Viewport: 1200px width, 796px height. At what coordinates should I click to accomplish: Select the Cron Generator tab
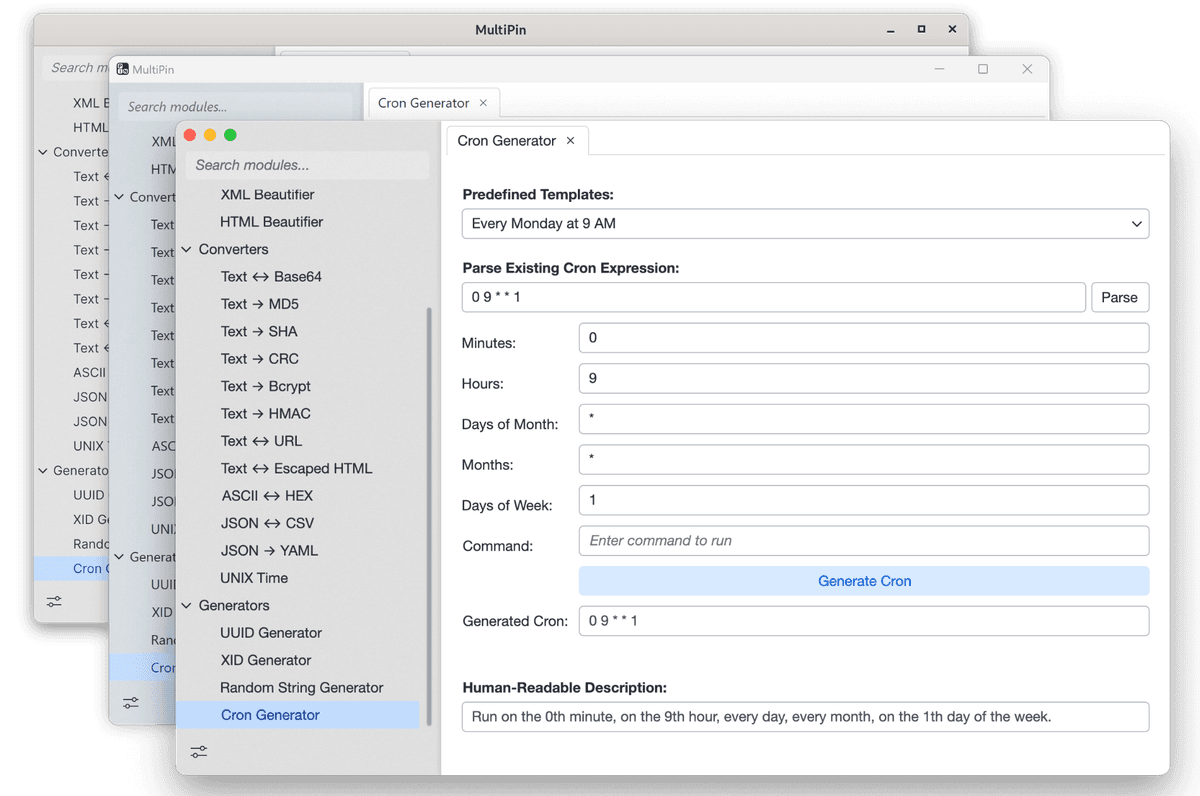(x=506, y=141)
